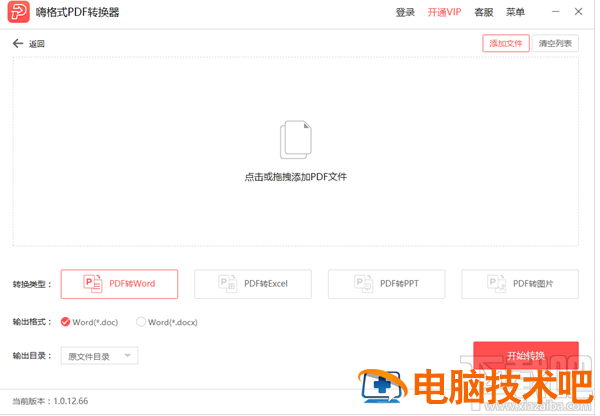Click the PDF转图片 icon
This screenshot has width=600, height=416.
pyautogui.click(x=496, y=284)
